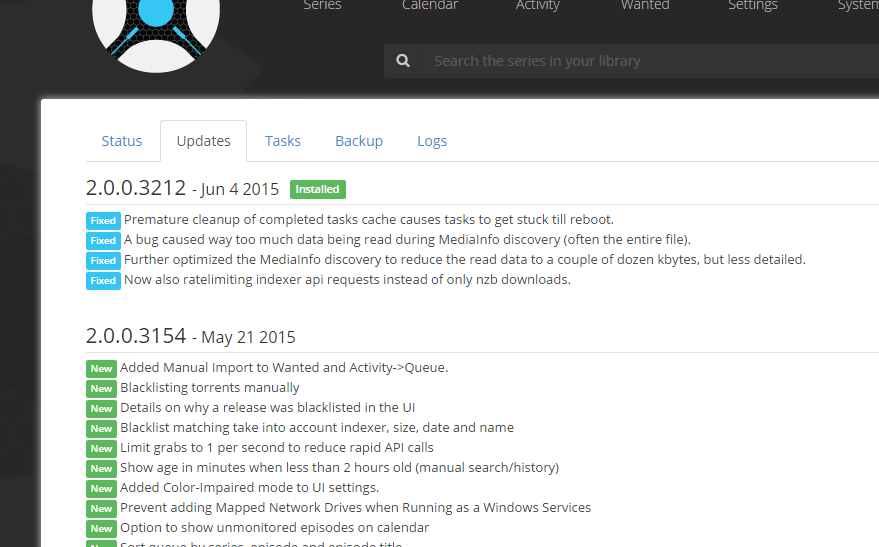Viewport: 879px width, 547px height.
Task: Go to the Activity page
Action: (x=538, y=6)
